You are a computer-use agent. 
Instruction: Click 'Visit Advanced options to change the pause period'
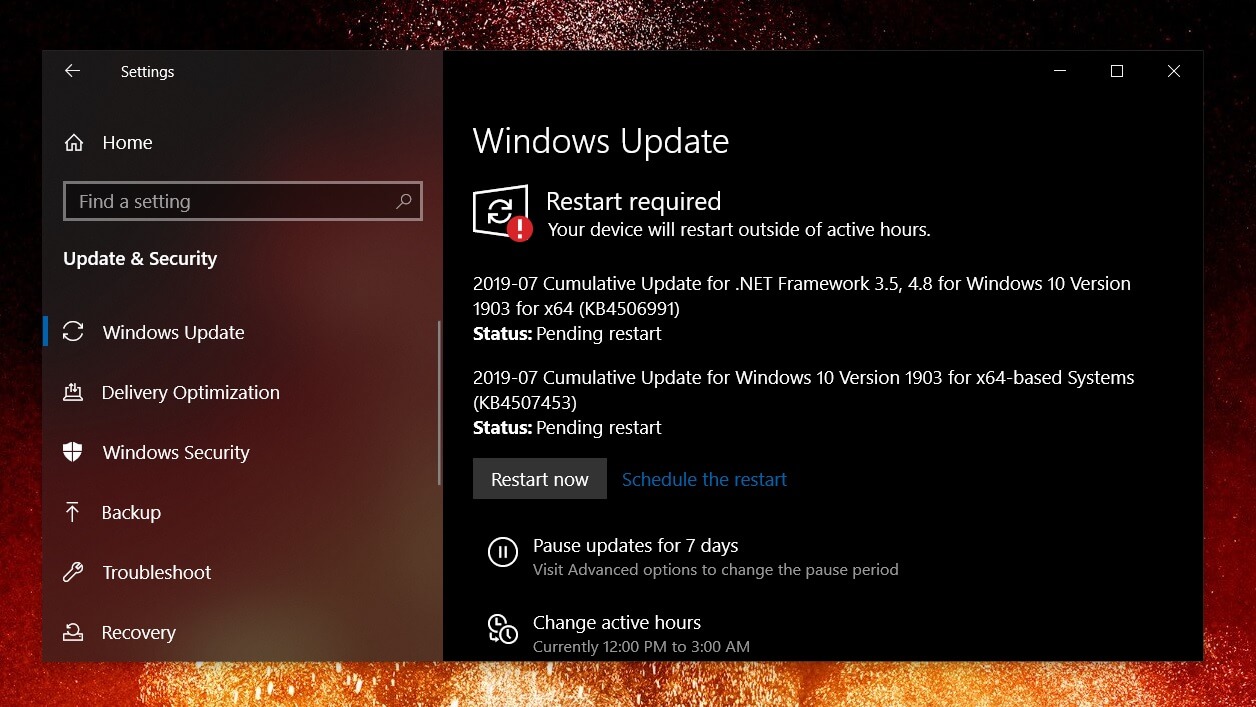click(716, 570)
